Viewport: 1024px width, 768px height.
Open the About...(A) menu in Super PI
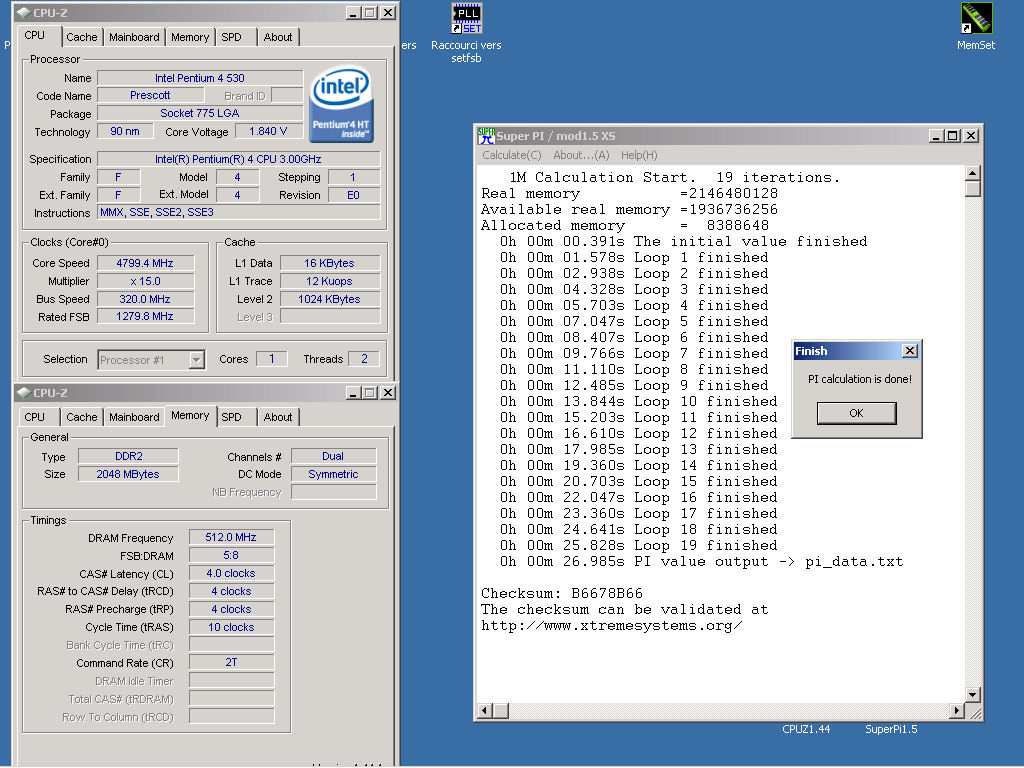coord(581,155)
